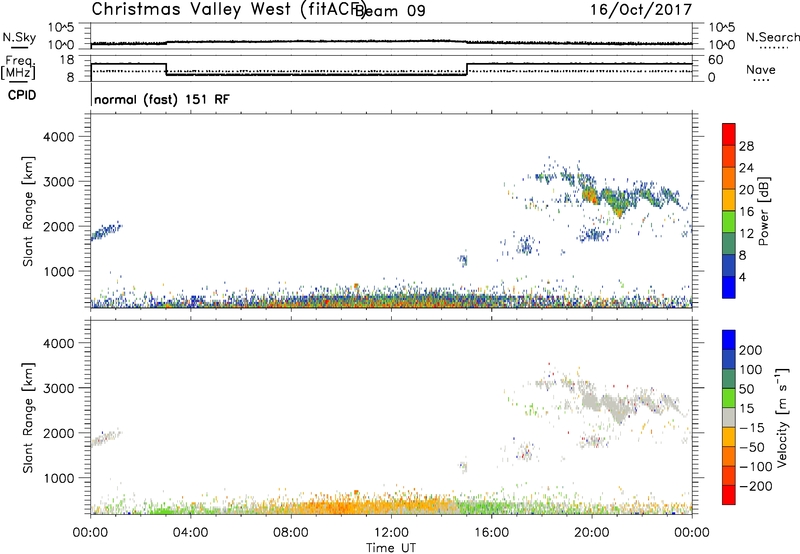Click the blue 200 Velocity swatch
This screenshot has height=554, width=800.
(x=729, y=340)
